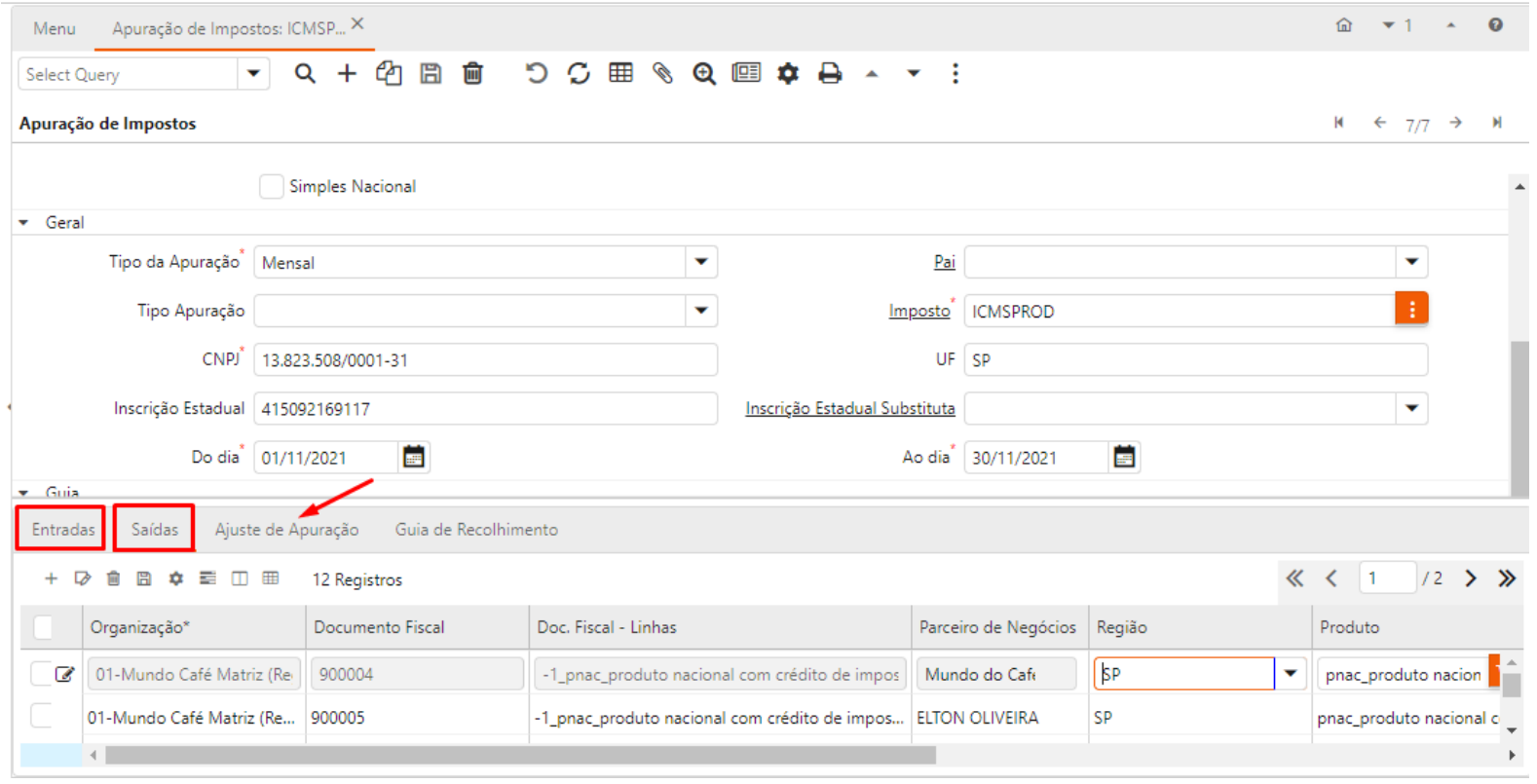The height and width of the screenshot is (784, 1537).
Task: Click the Imposto field label link
Action: click(x=918, y=311)
